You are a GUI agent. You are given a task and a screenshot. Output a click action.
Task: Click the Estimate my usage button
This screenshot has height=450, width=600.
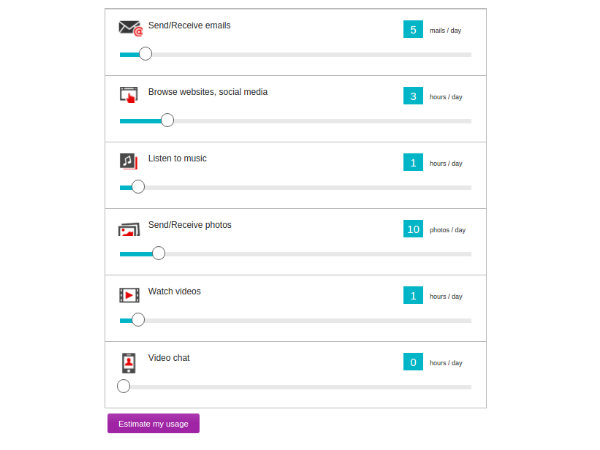153,423
